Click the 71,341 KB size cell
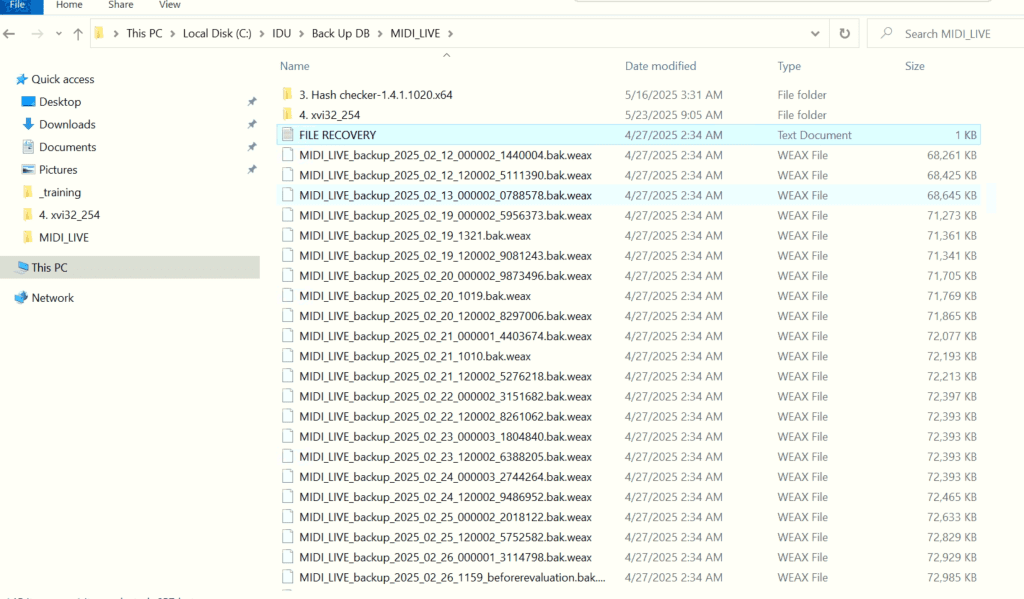The height and width of the screenshot is (599, 1024). coord(952,255)
